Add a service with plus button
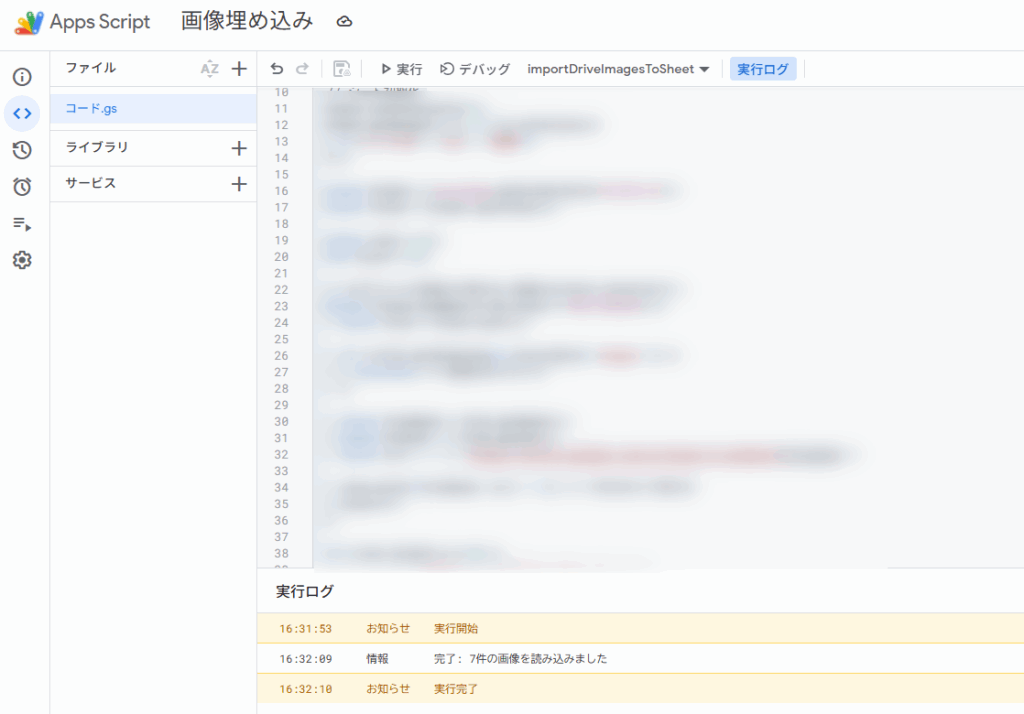 tap(239, 184)
